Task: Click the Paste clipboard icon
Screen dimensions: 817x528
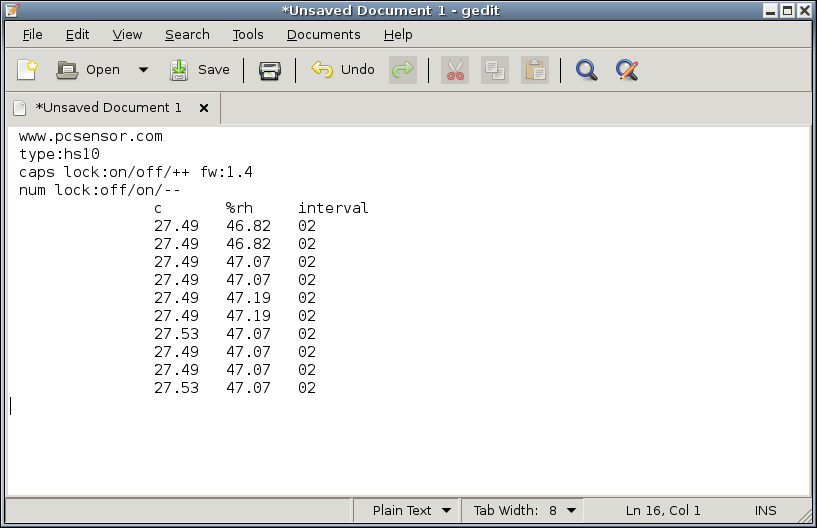Action: coord(535,70)
